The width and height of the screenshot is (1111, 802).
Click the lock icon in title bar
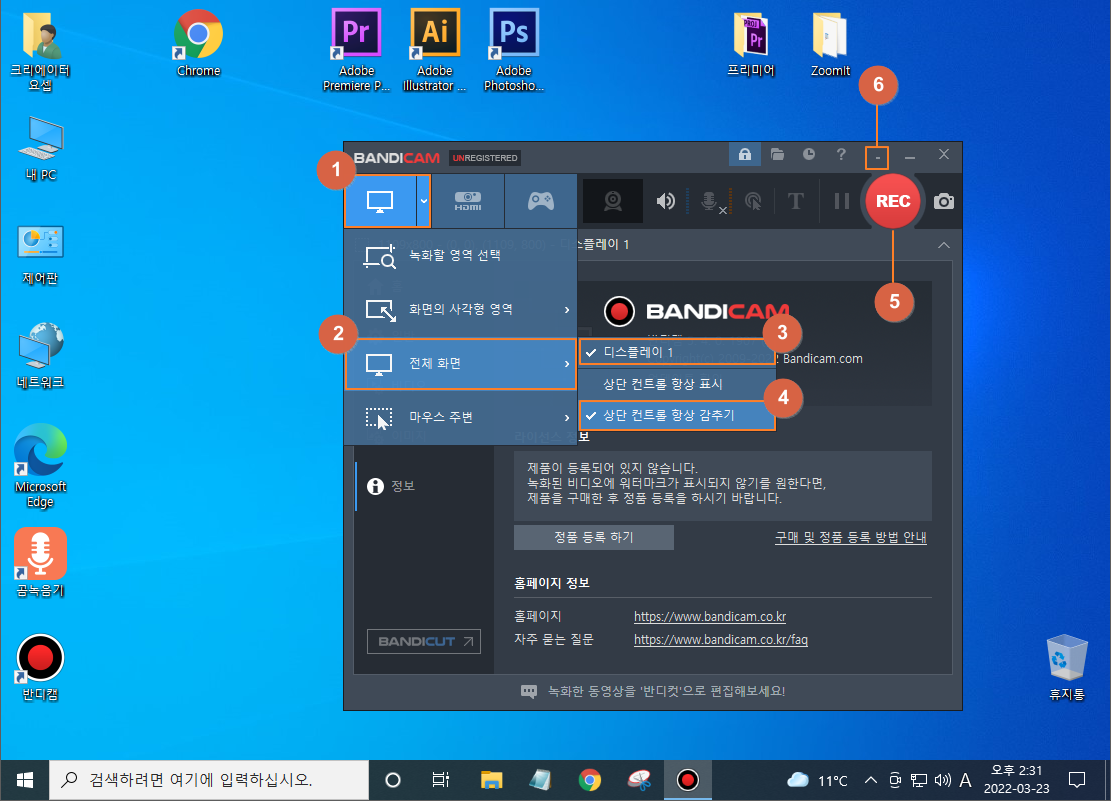(745, 154)
